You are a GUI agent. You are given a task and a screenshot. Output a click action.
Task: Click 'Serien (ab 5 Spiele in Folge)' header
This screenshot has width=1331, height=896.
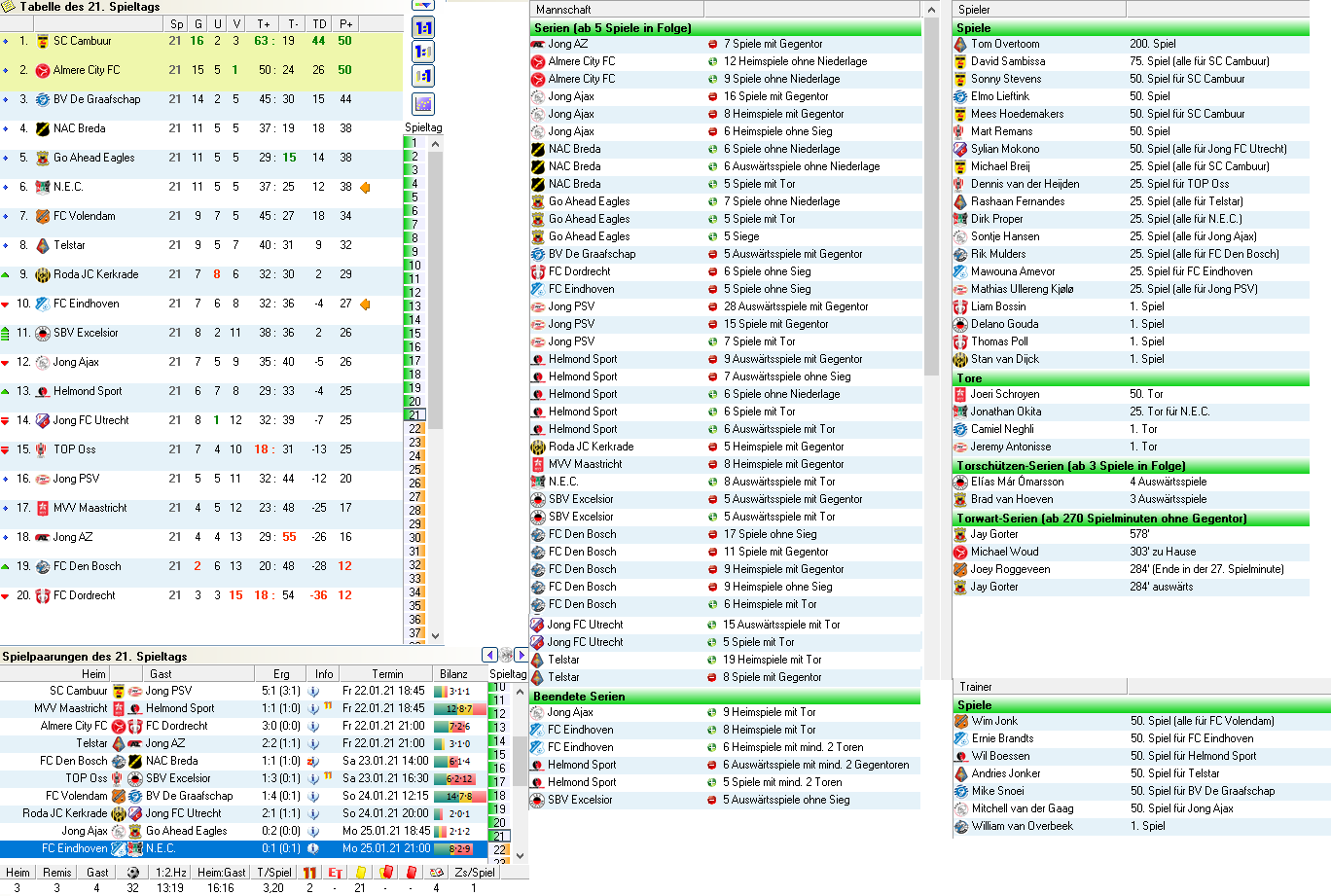(x=725, y=27)
